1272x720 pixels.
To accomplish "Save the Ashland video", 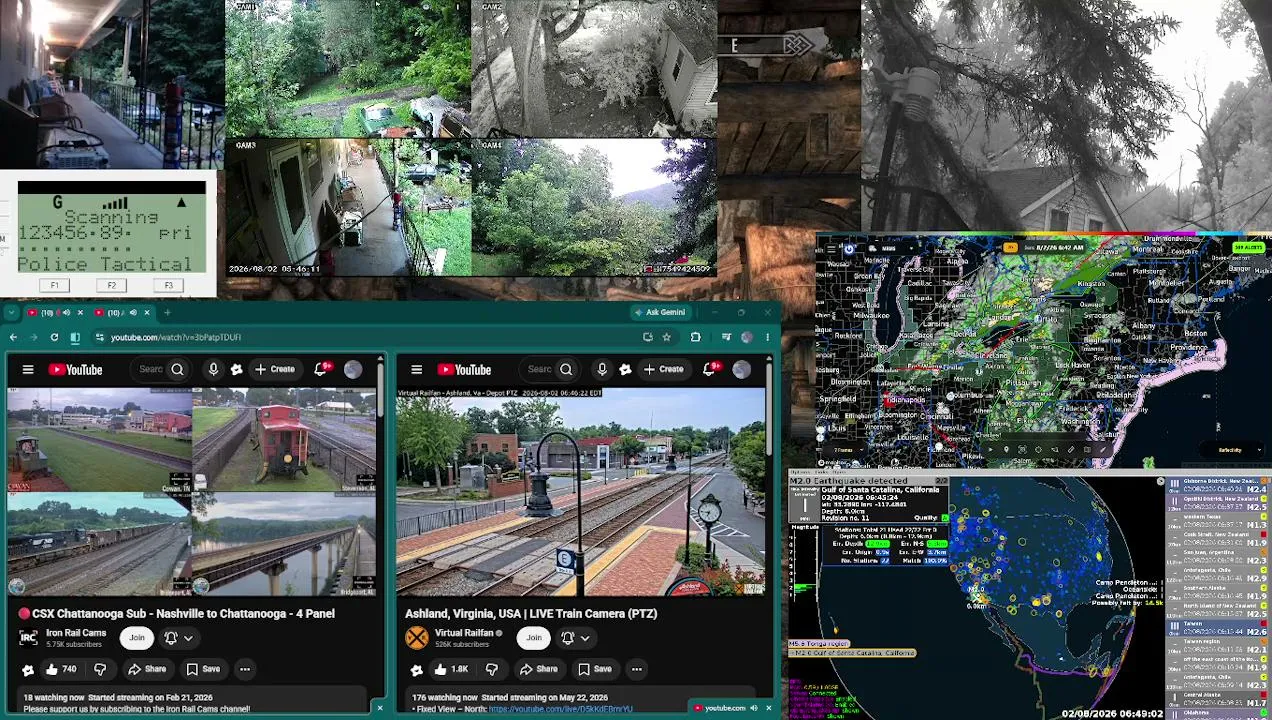I will pyautogui.click(x=594, y=669).
